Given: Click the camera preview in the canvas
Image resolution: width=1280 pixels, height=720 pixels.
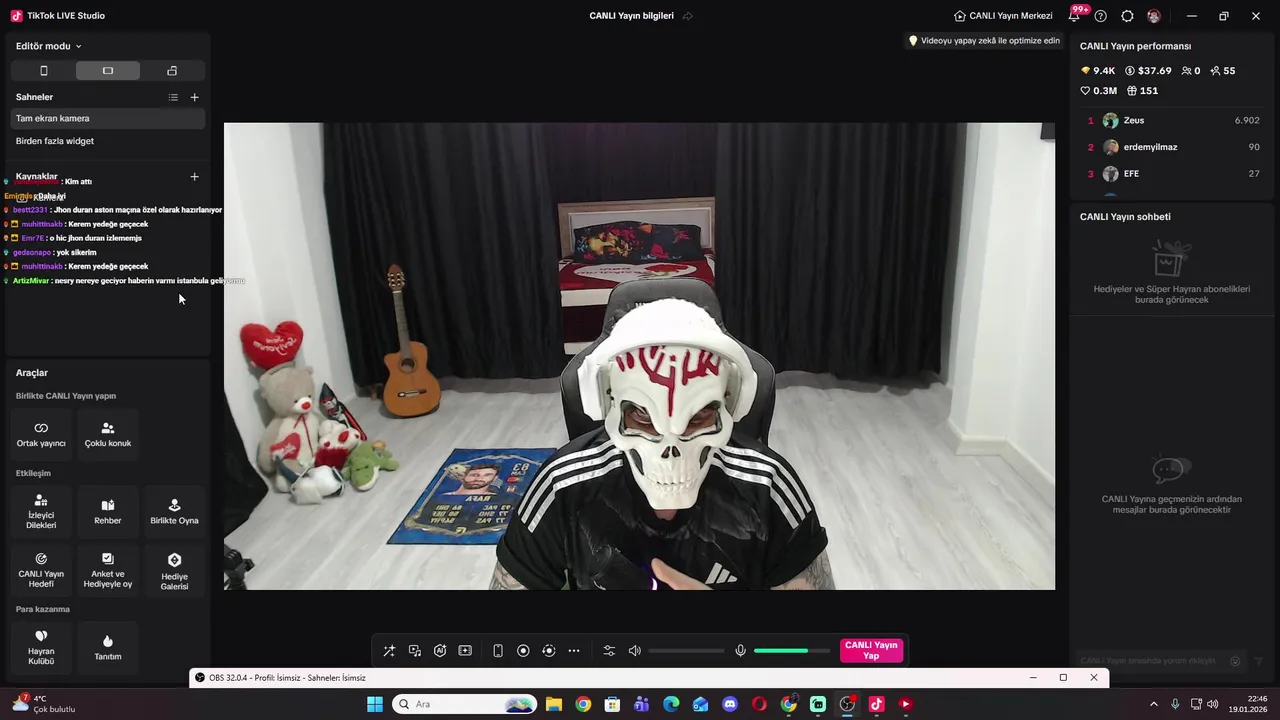Looking at the screenshot, I should pyautogui.click(x=639, y=356).
